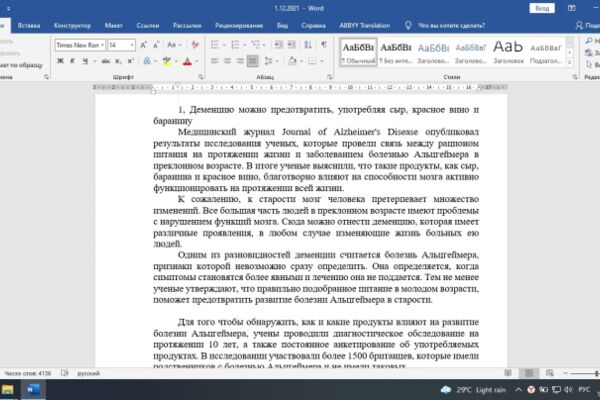Open the Ссылки tab
The height and width of the screenshot is (400, 600).
pyautogui.click(x=148, y=25)
